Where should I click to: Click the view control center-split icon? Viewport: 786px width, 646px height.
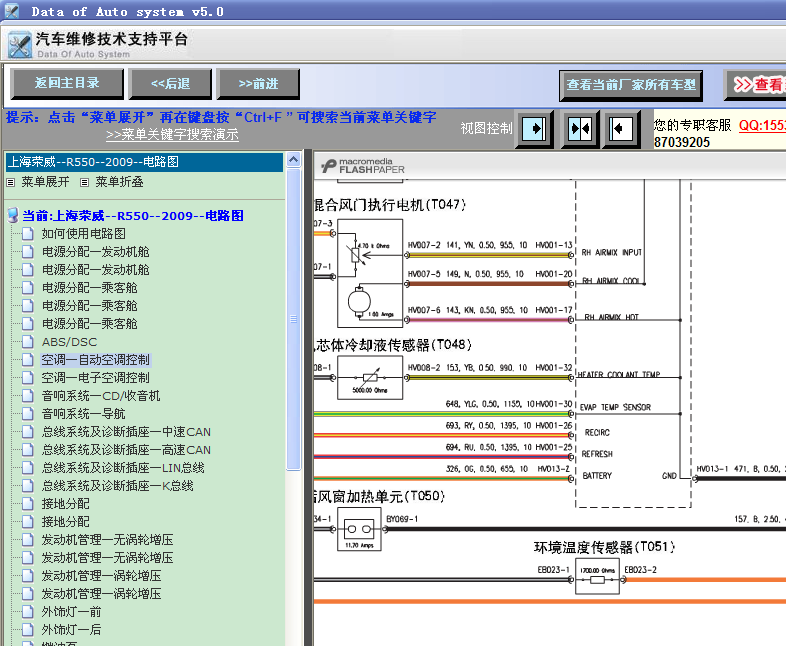(x=580, y=129)
